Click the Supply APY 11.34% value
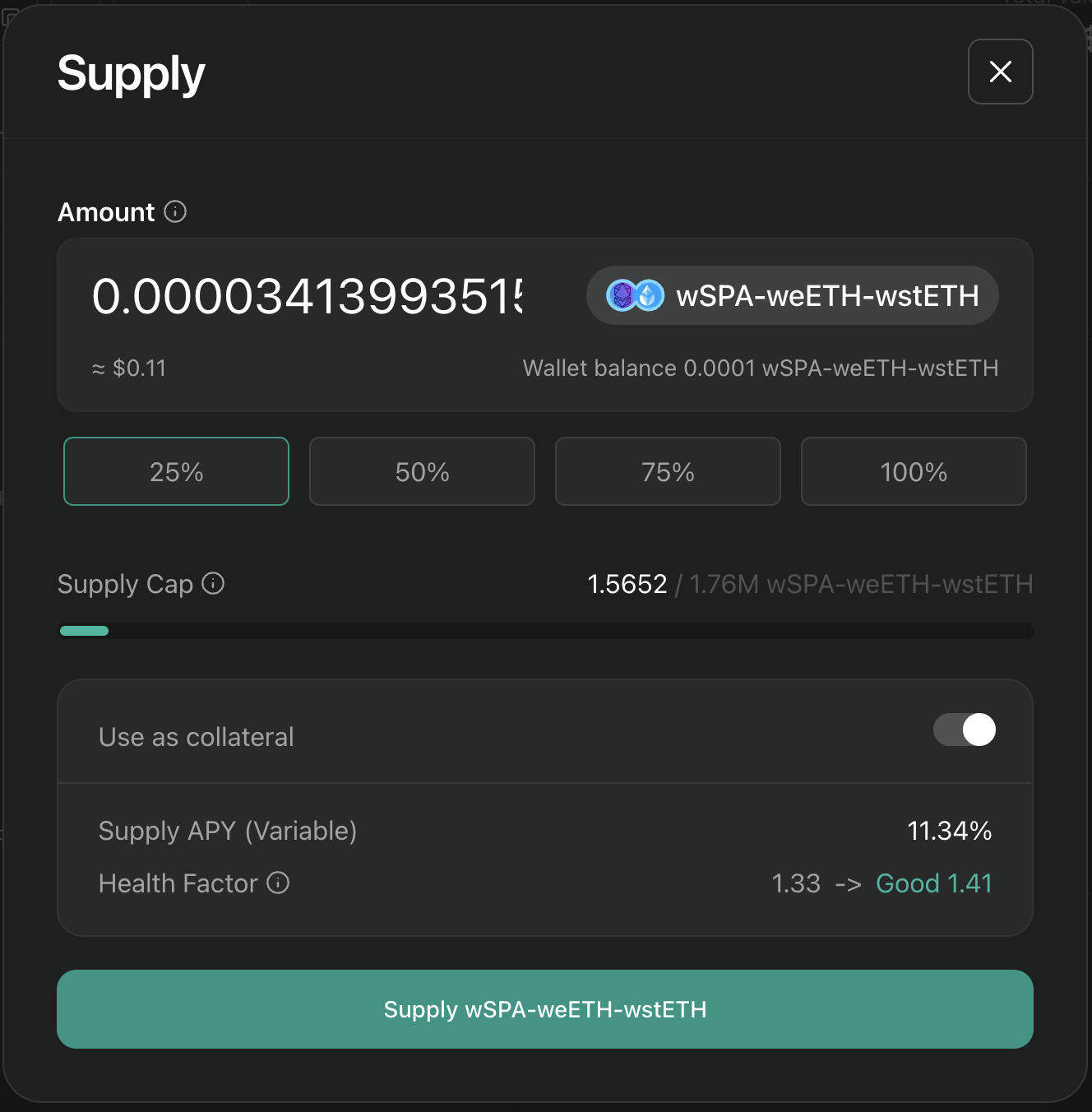 pyautogui.click(x=949, y=831)
